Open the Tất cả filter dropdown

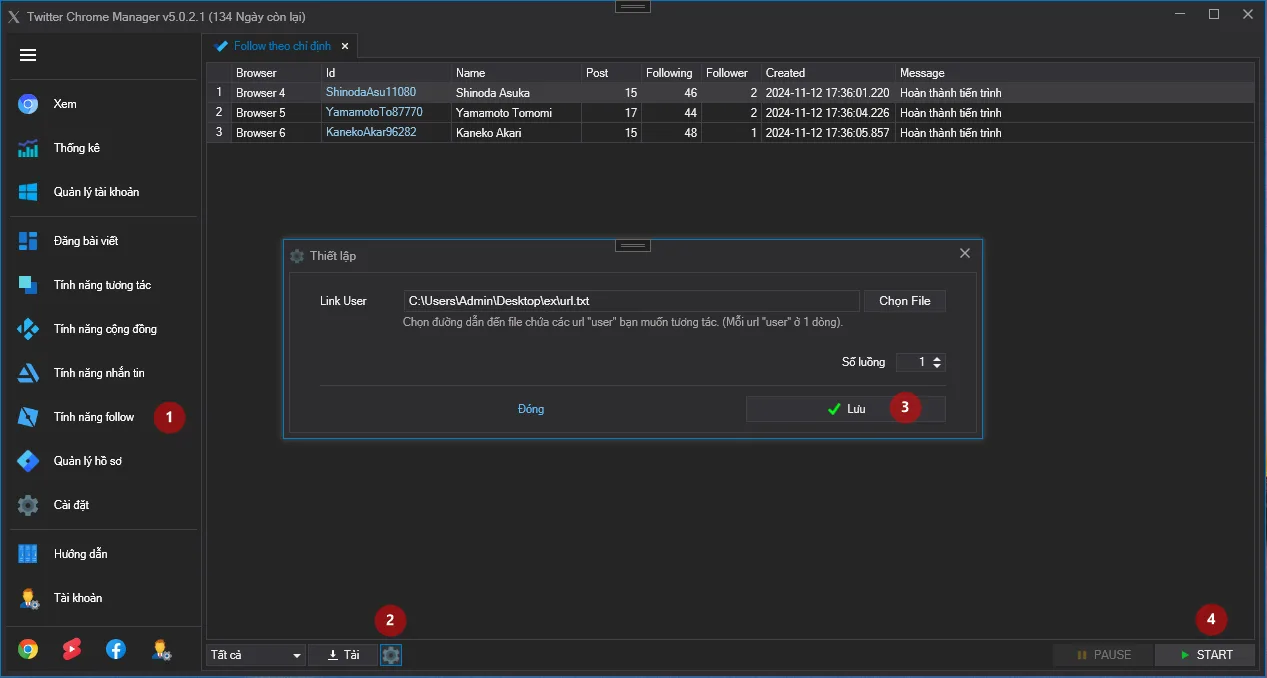pyautogui.click(x=256, y=655)
